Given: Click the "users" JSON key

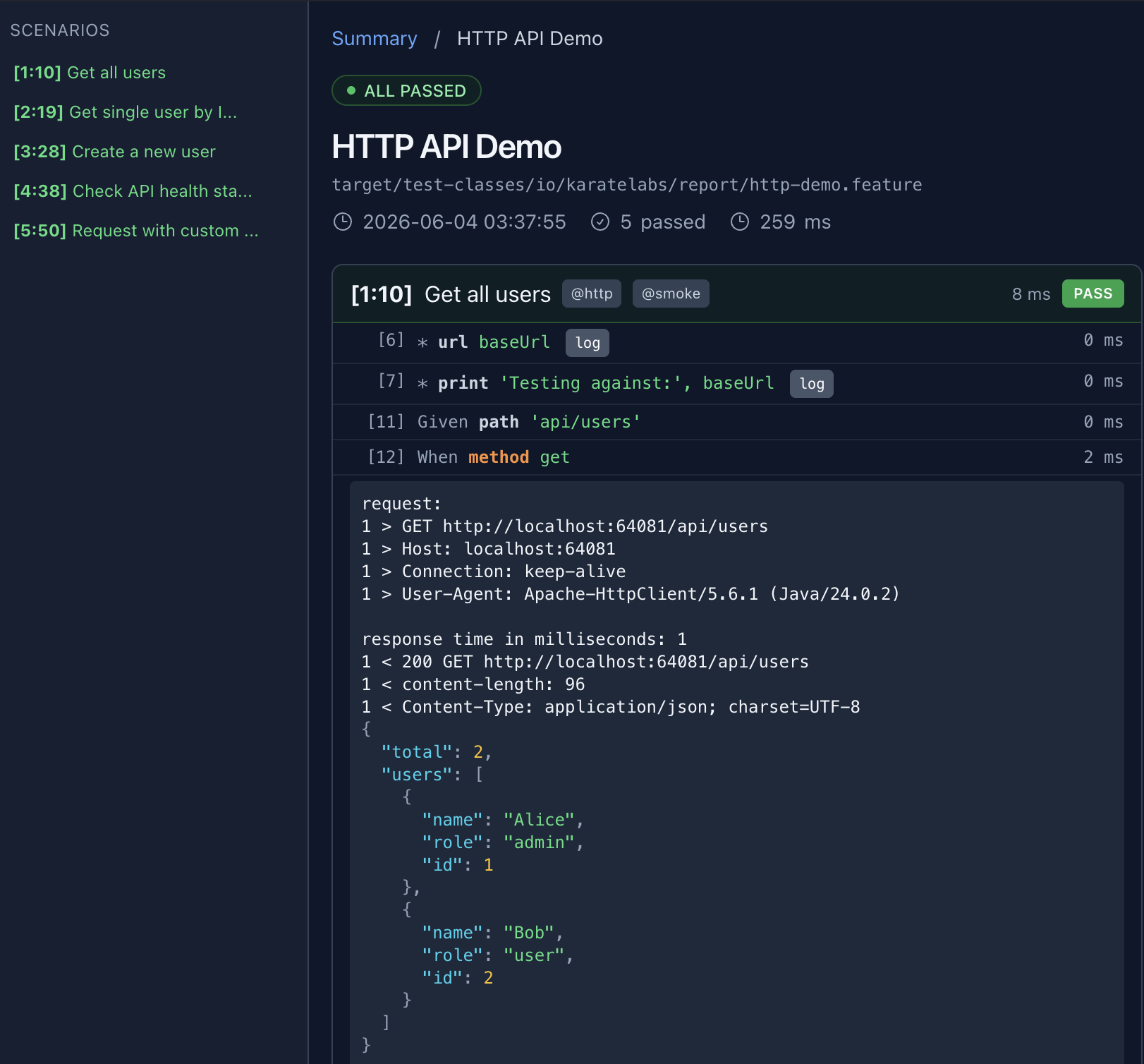Looking at the screenshot, I should pos(417,775).
